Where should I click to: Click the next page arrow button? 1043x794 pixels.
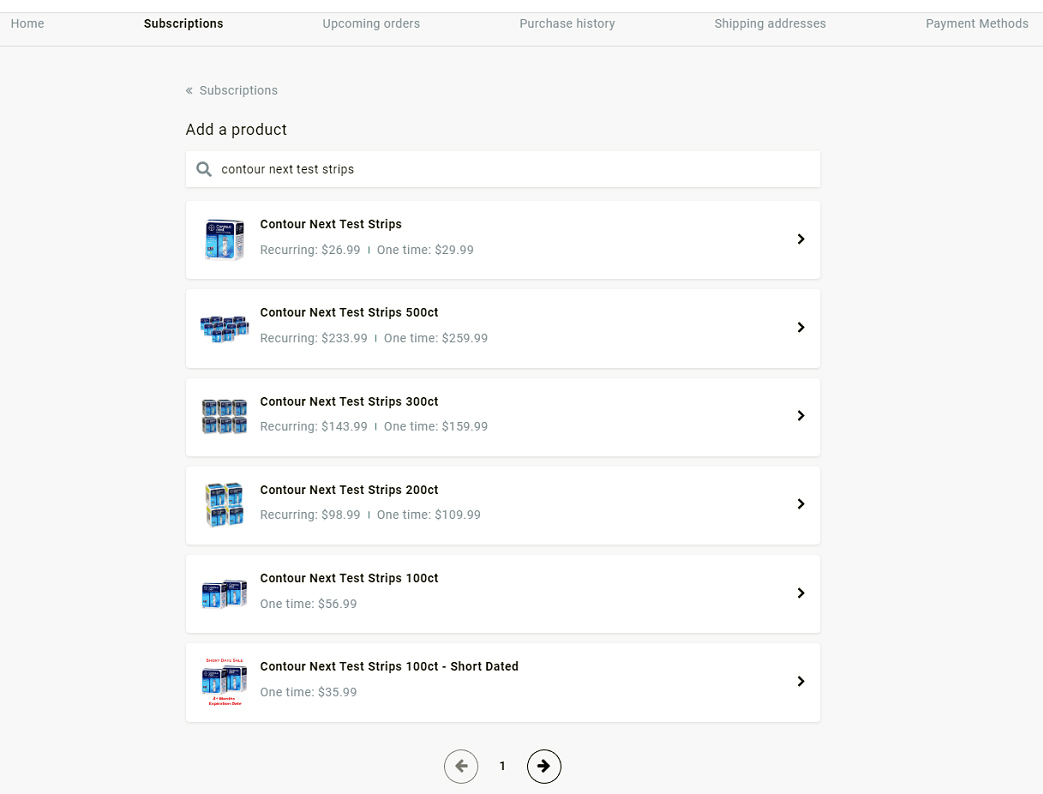(544, 766)
